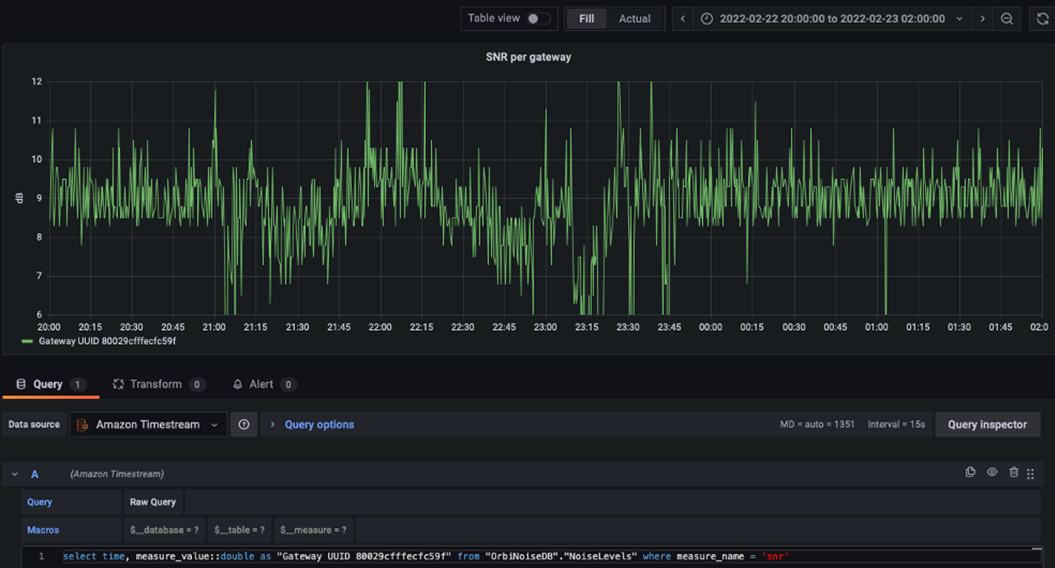Hide query A using eye icon
Screen dimensions: 1055x568
tap(992, 473)
